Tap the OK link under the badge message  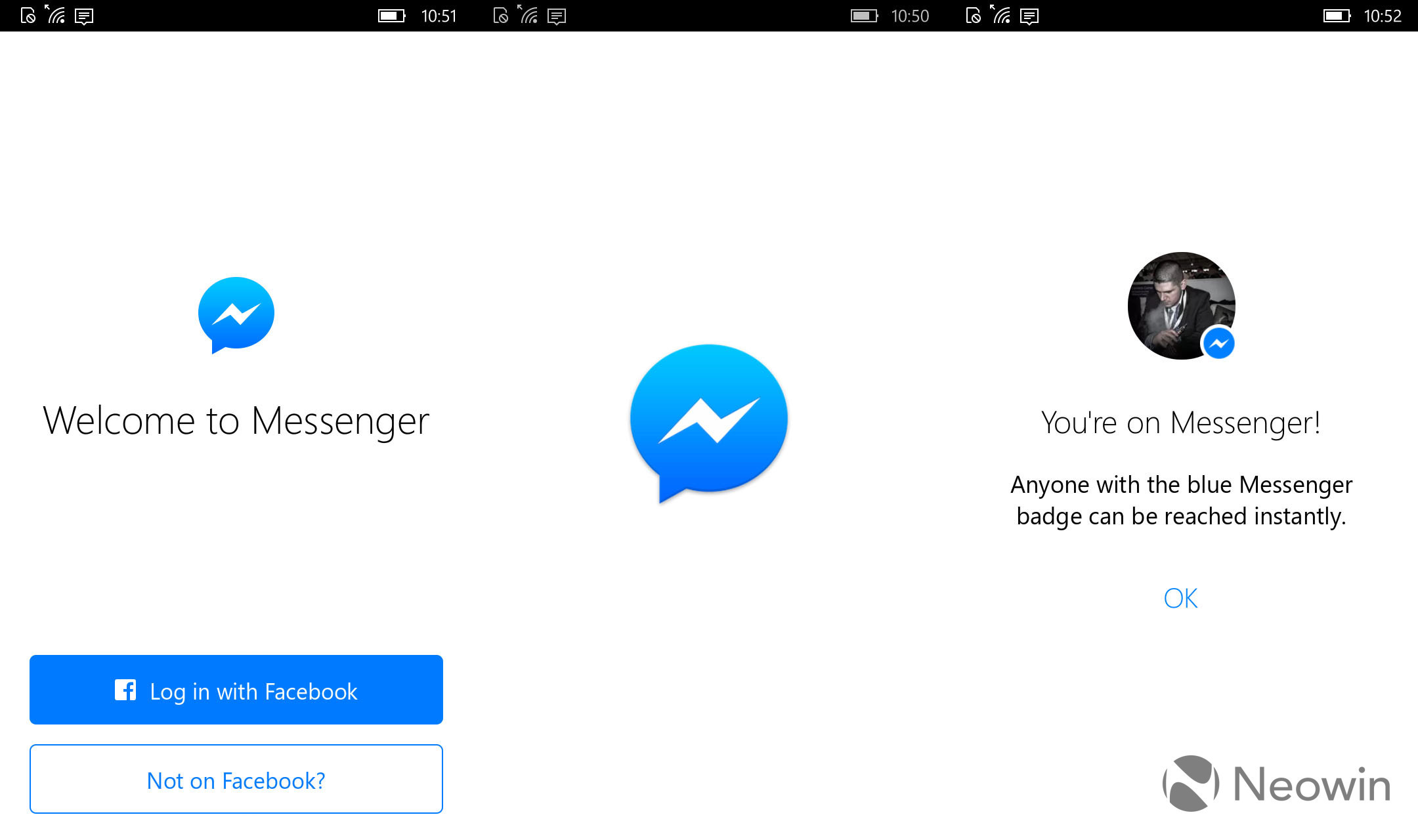click(1180, 598)
